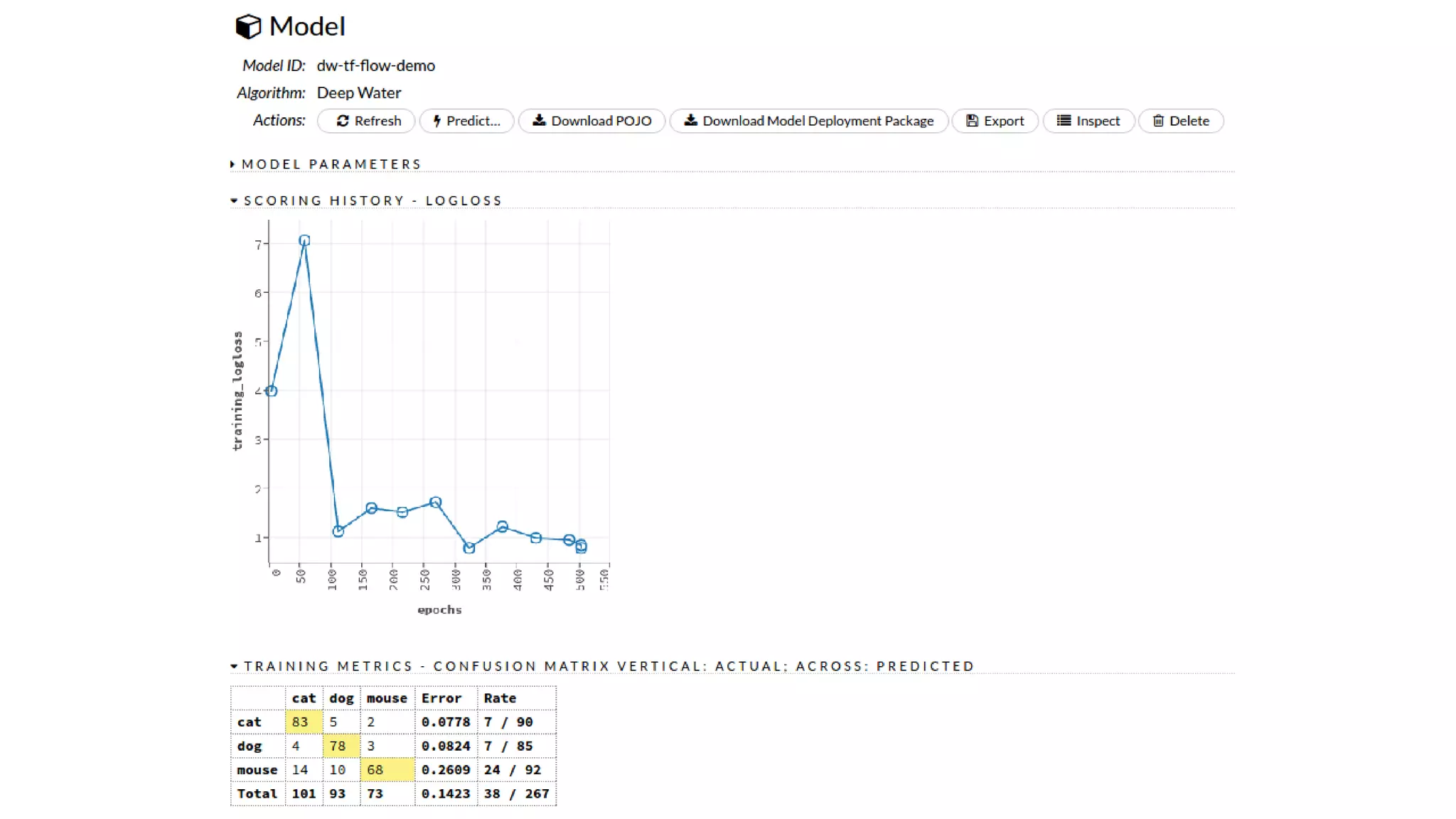Click the Predict lightning bolt icon
The width and height of the screenshot is (1456, 819).
437,121
